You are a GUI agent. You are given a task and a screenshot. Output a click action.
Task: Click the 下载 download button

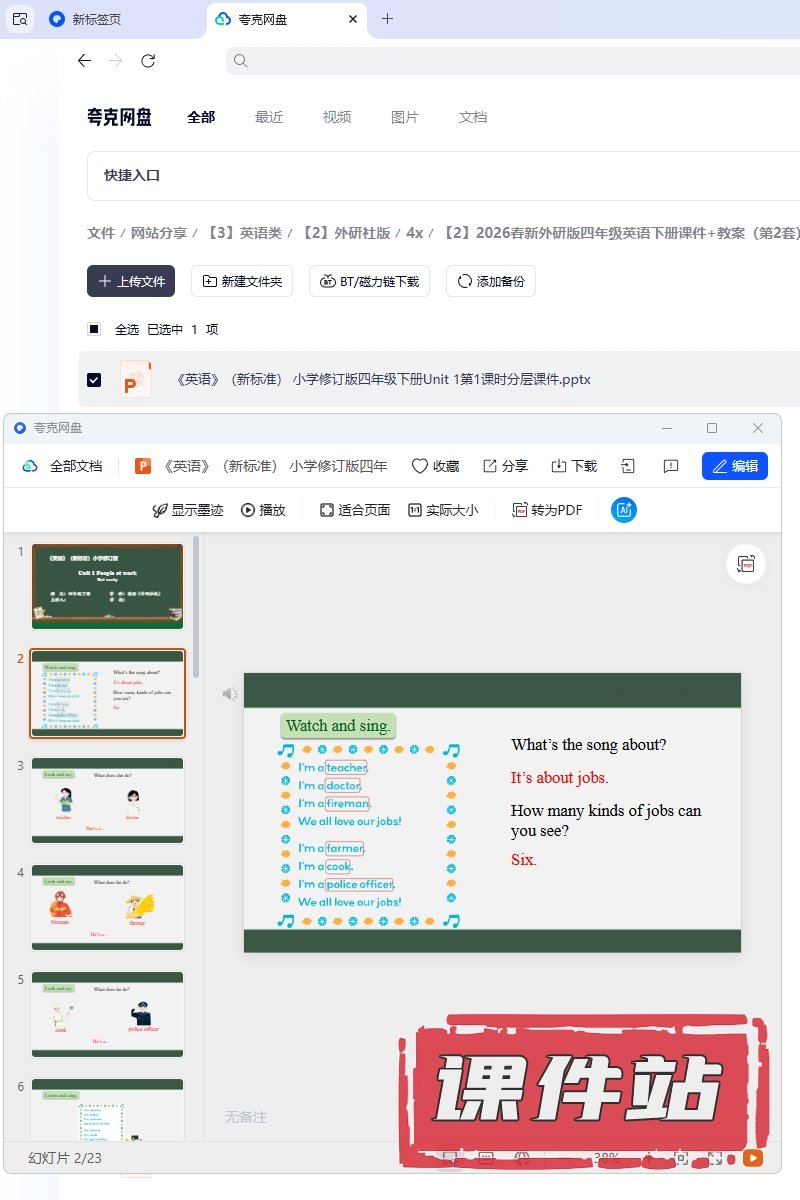(574, 466)
